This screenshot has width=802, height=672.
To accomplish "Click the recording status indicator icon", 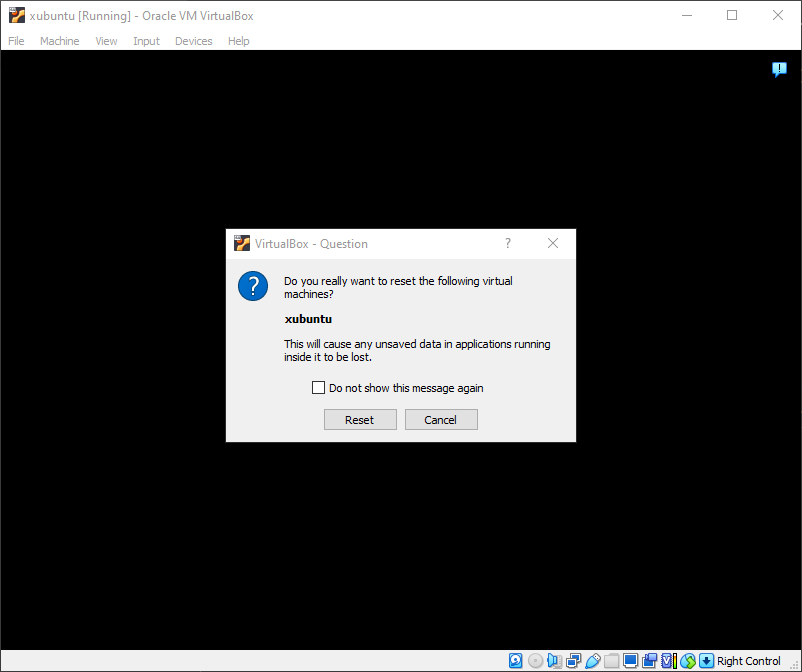I will pos(650,661).
